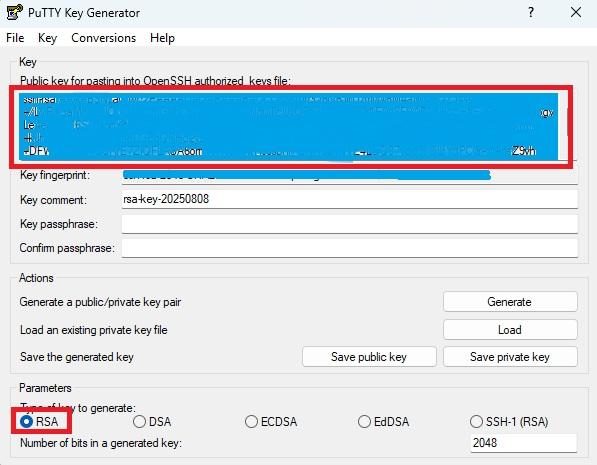Image resolution: width=597 pixels, height=465 pixels.
Task: Select the EdDSA key type
Action: [x=384, y=422]
